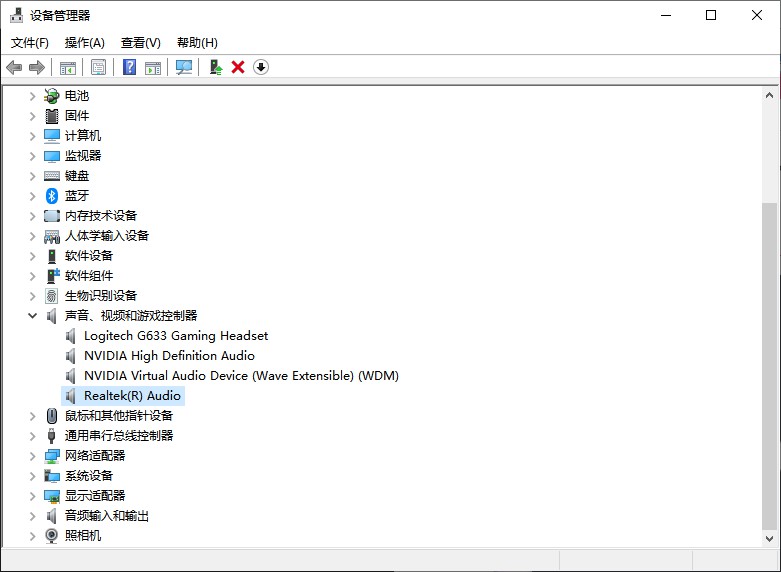Select the USB icon for 通用串行总线控制器
This screenshot has width=781, height=572.
pyautogui.click(x=52, y=435)
